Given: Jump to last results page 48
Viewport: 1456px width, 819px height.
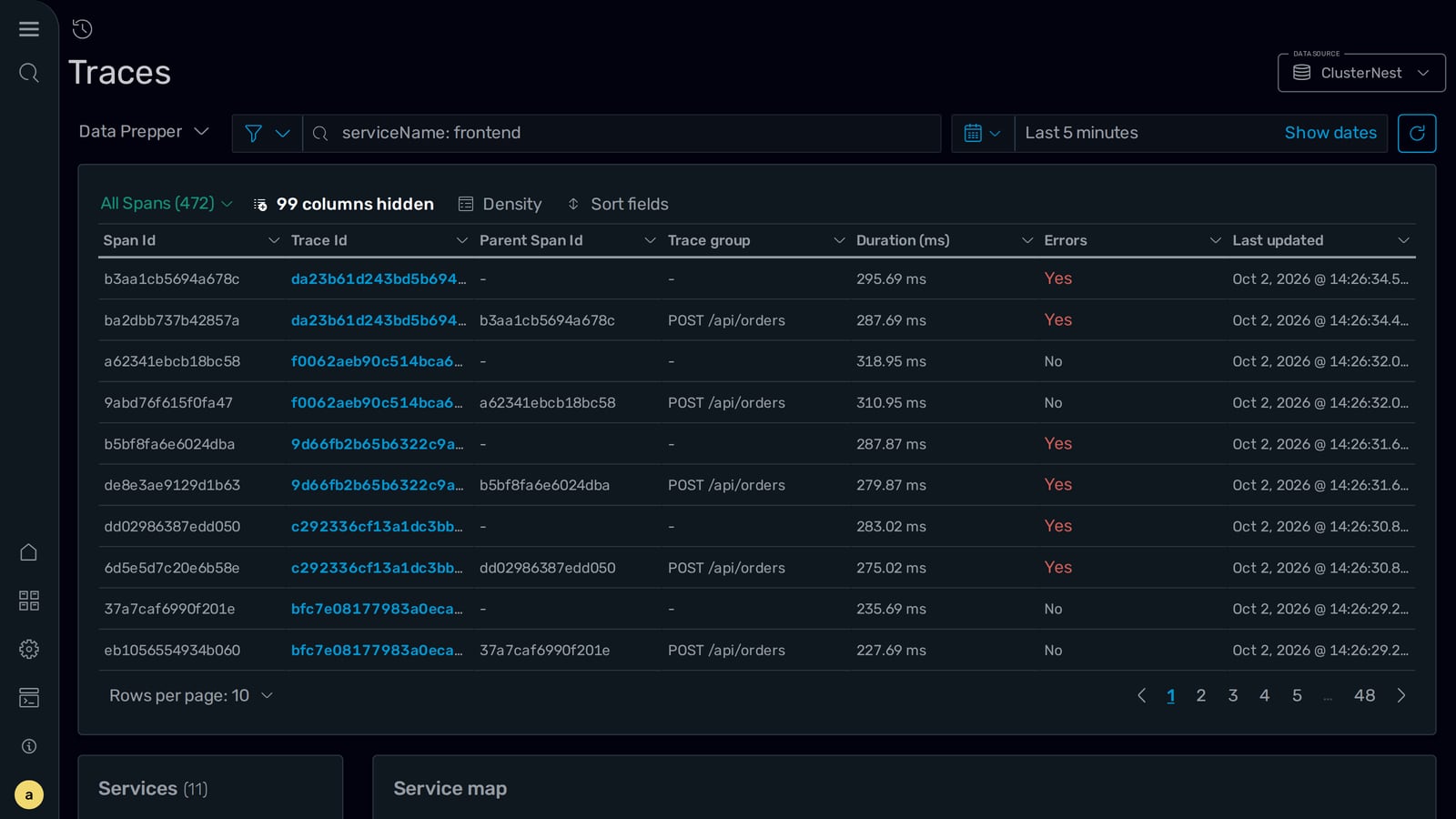Looking at the screenshot, I should (x=1364, y=695).
